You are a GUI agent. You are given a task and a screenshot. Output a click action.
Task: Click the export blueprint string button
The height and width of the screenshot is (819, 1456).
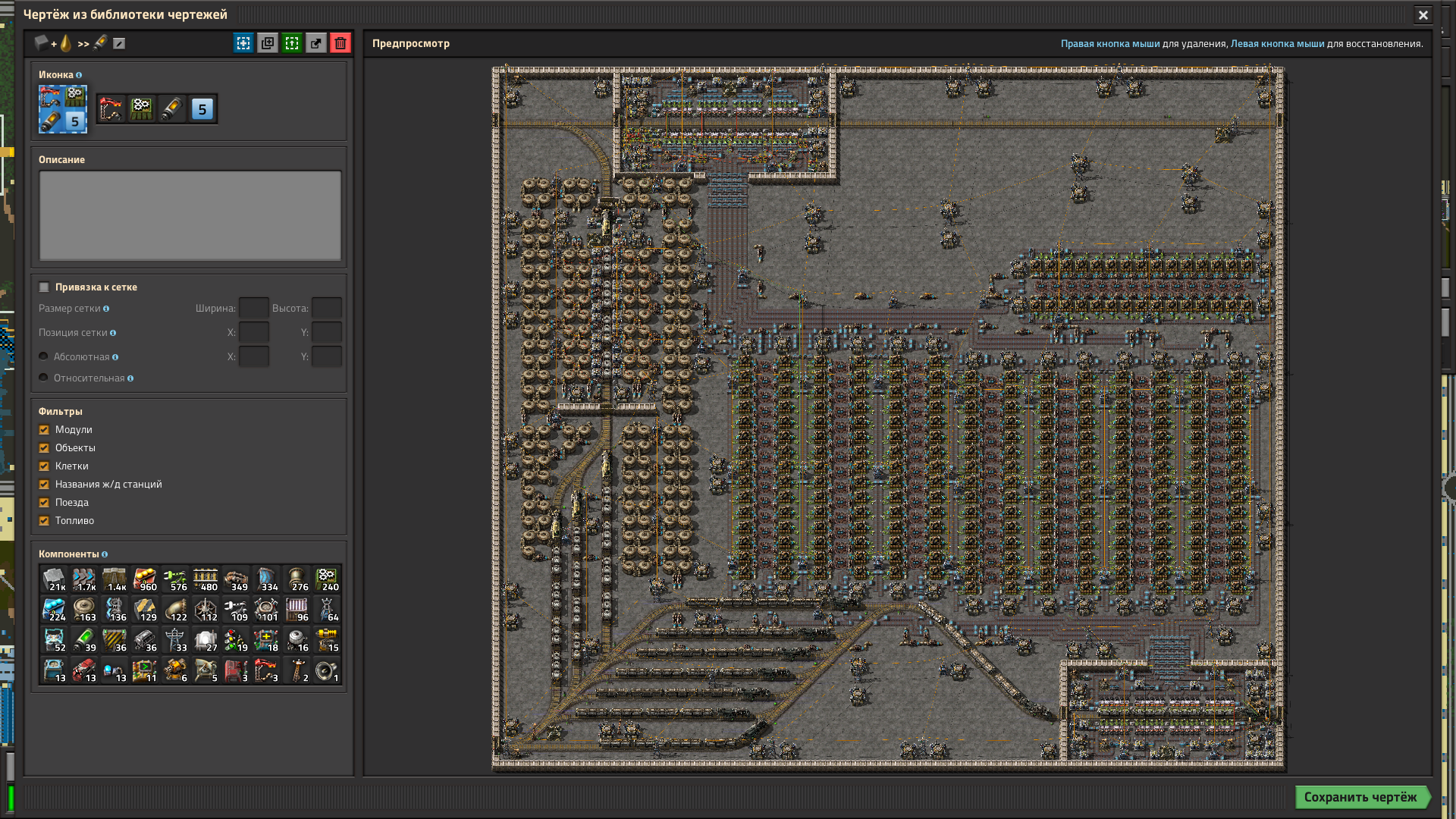point(316,43)
